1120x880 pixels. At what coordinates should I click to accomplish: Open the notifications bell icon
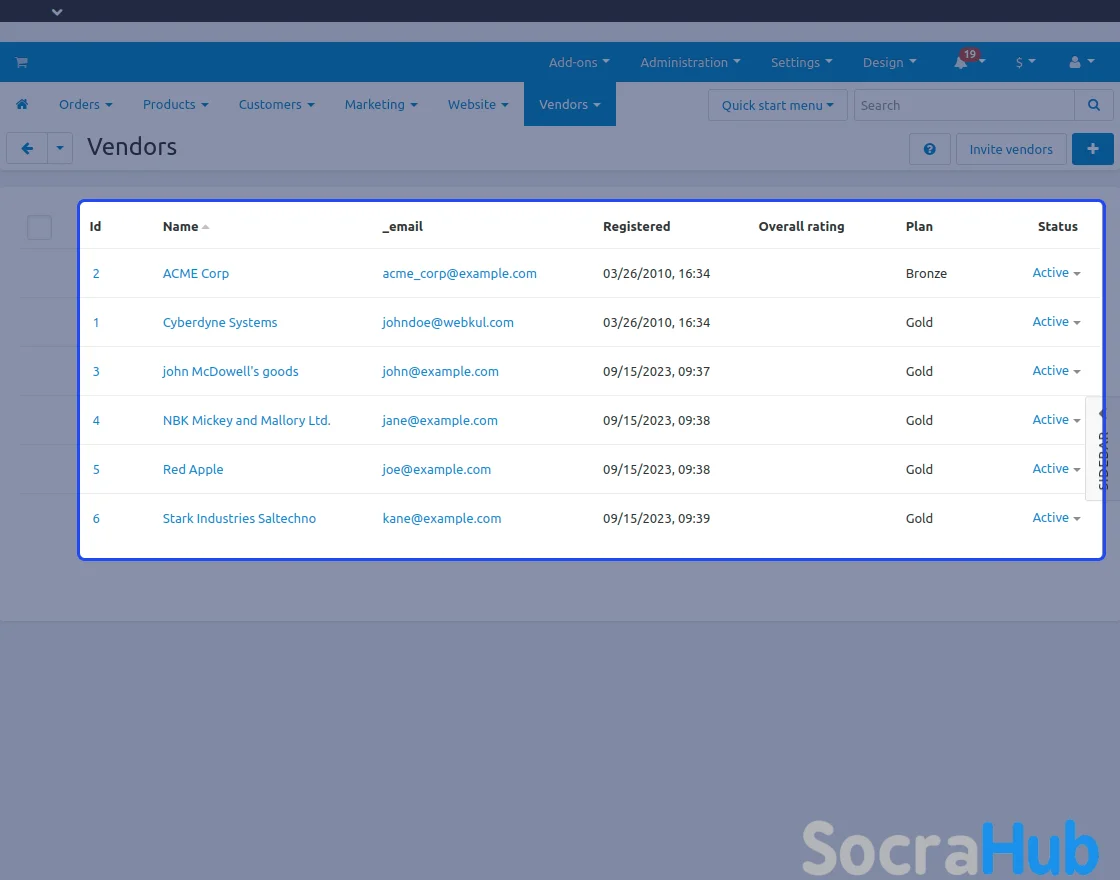(962, 62)
